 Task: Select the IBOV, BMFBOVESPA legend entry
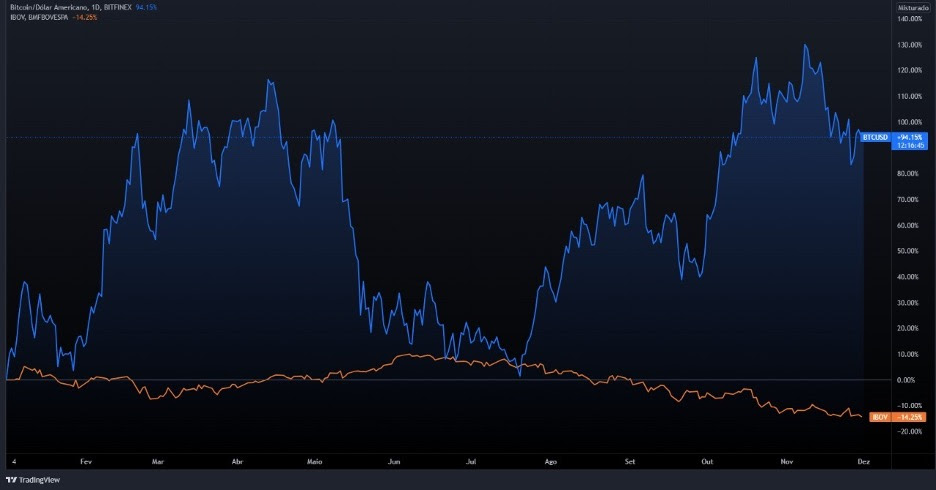(39, 17)
